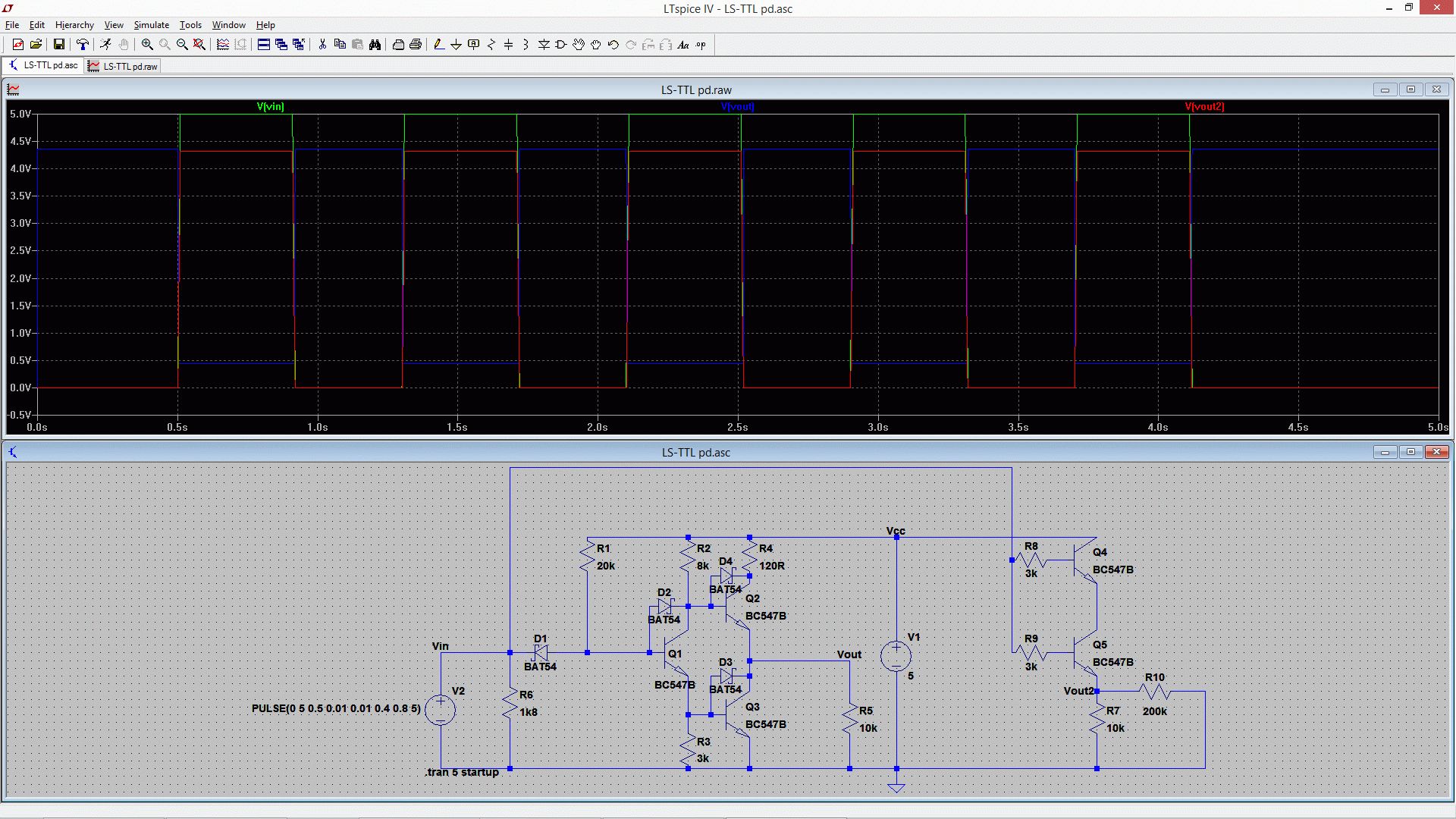Click the Cut scissors tool
Viewport: 1456px width, 819px height.
[x=322, y=45]
